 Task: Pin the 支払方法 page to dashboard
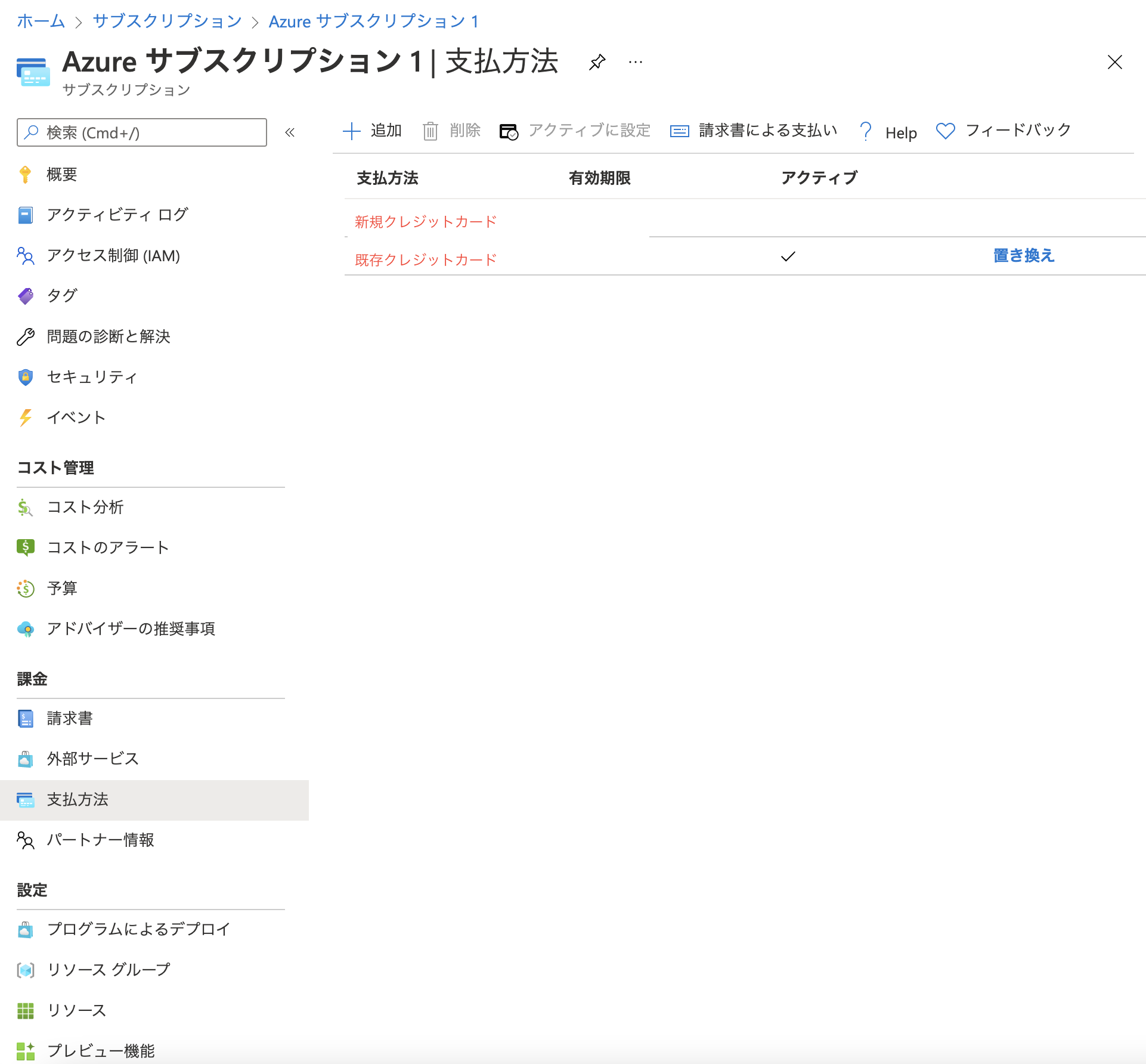[597, 61]
